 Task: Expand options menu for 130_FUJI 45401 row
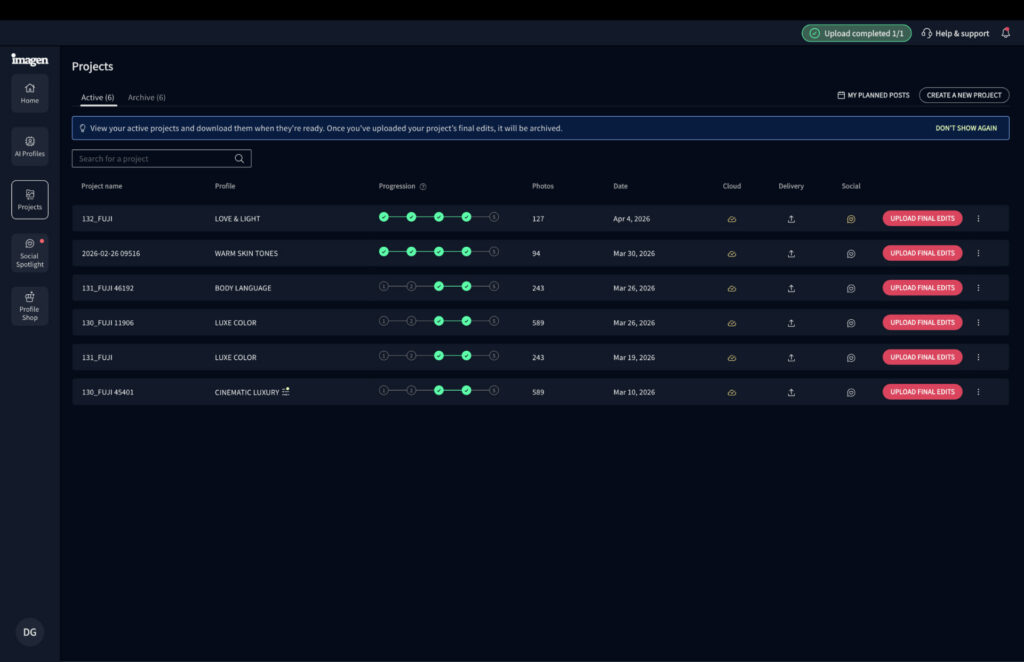[978, 392]
